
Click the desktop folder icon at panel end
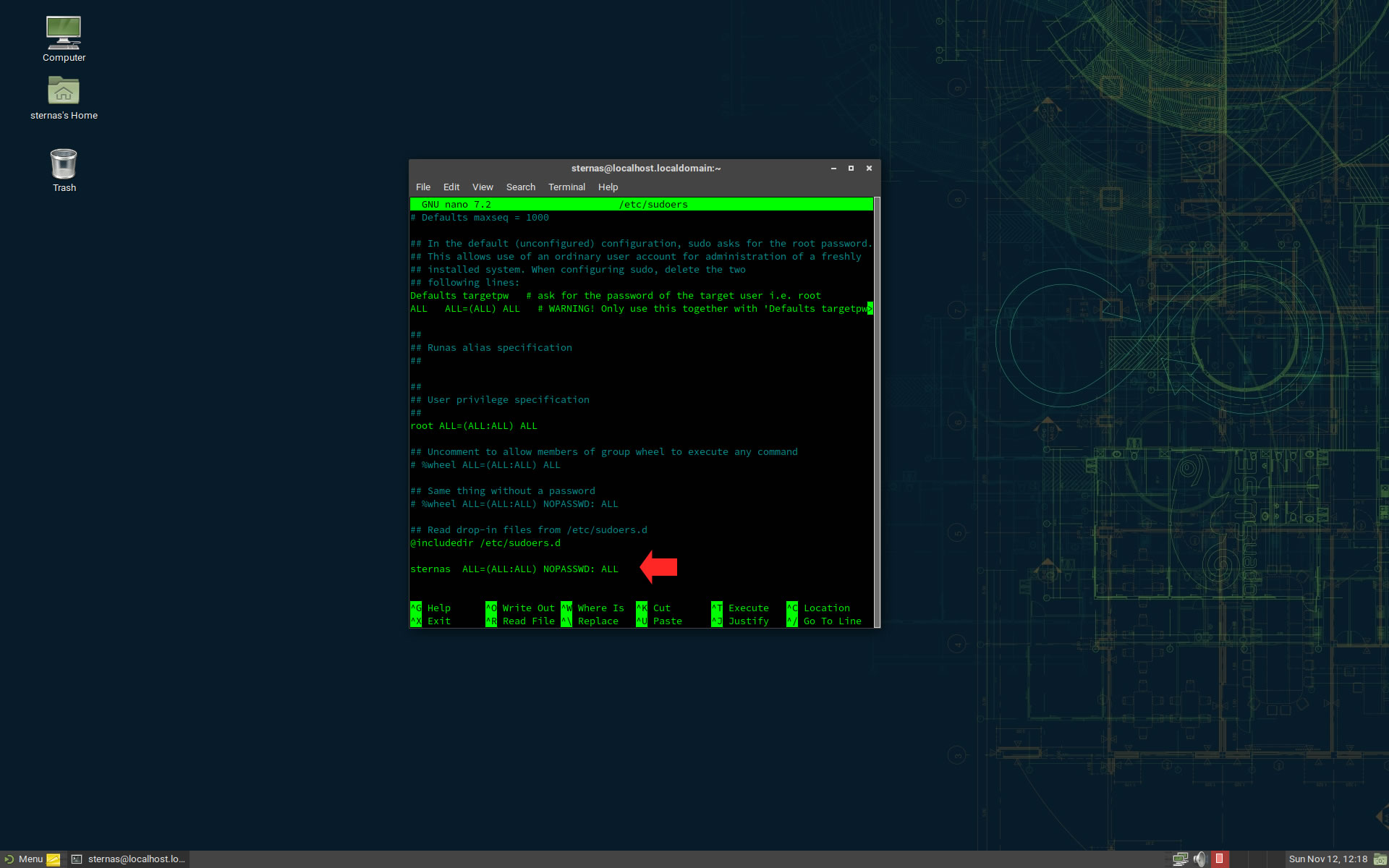pyautogui.click(x=1380, y=859)
